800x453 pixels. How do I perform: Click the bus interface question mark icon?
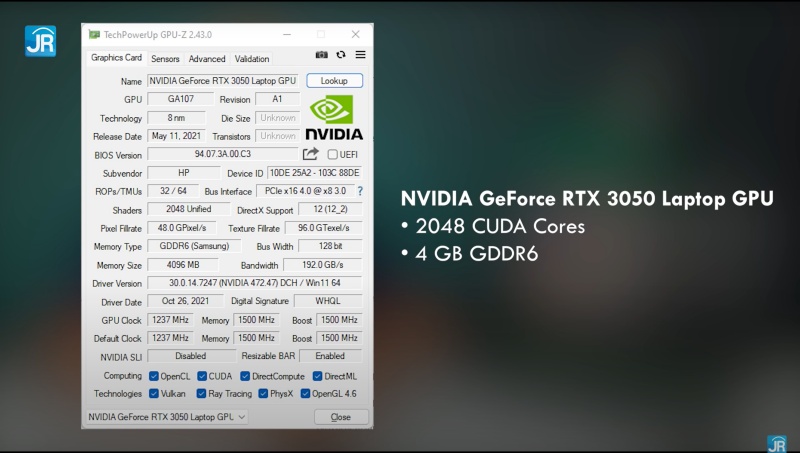(359, 191)
